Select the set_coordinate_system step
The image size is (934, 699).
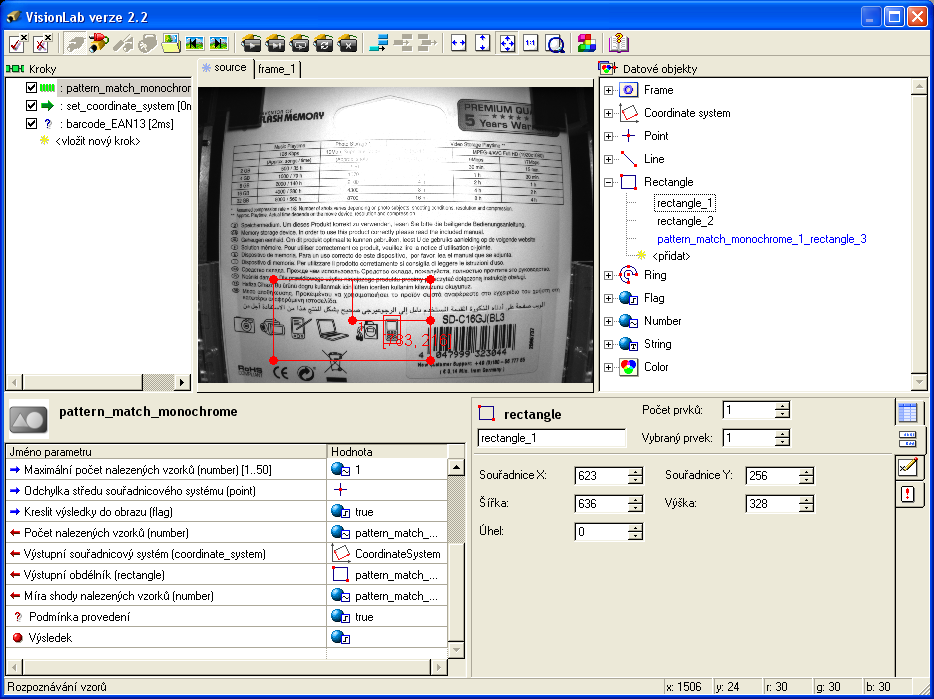coord(125,106)
